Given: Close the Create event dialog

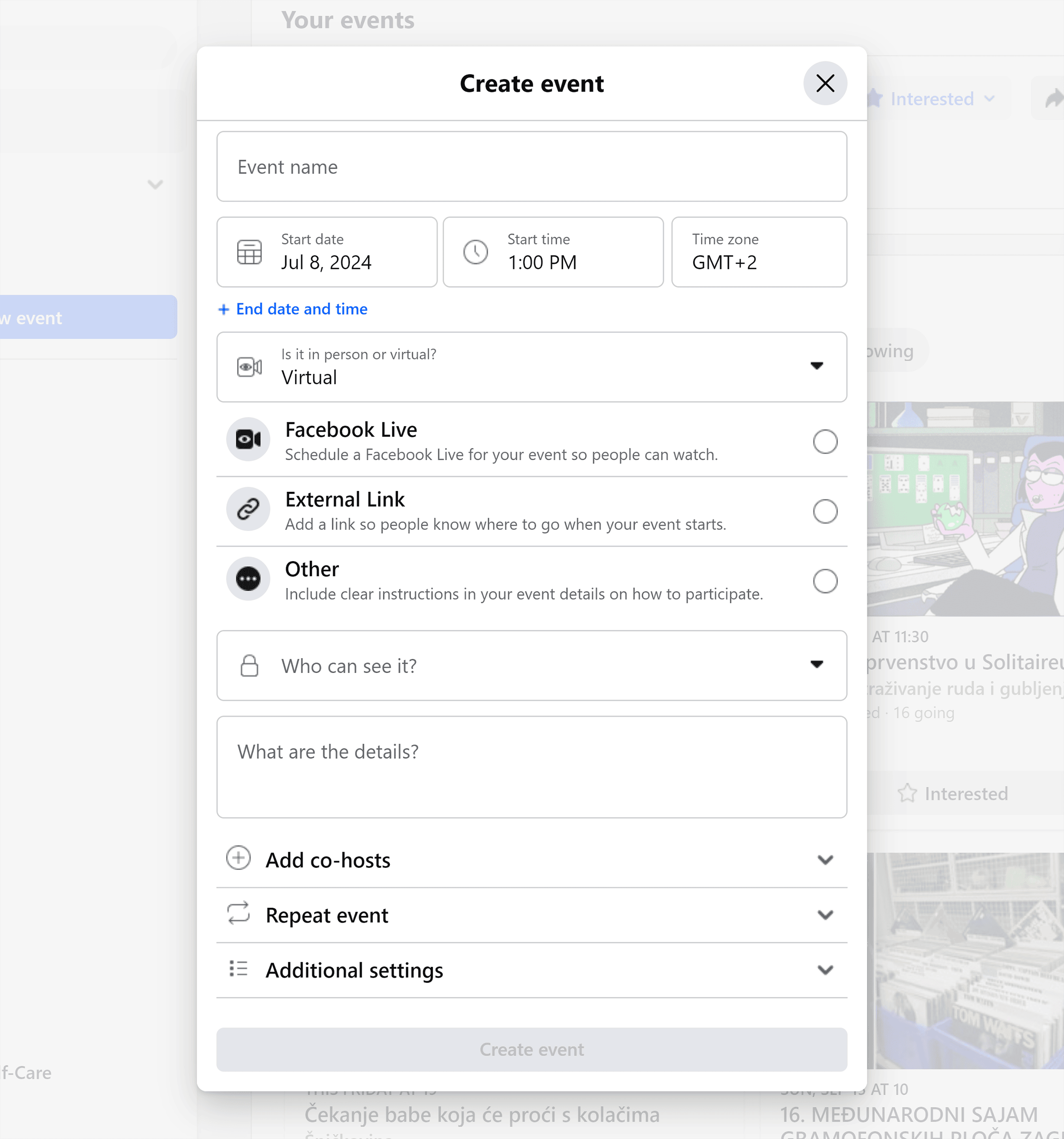Looking at the screenshot, I should point(825,83).
